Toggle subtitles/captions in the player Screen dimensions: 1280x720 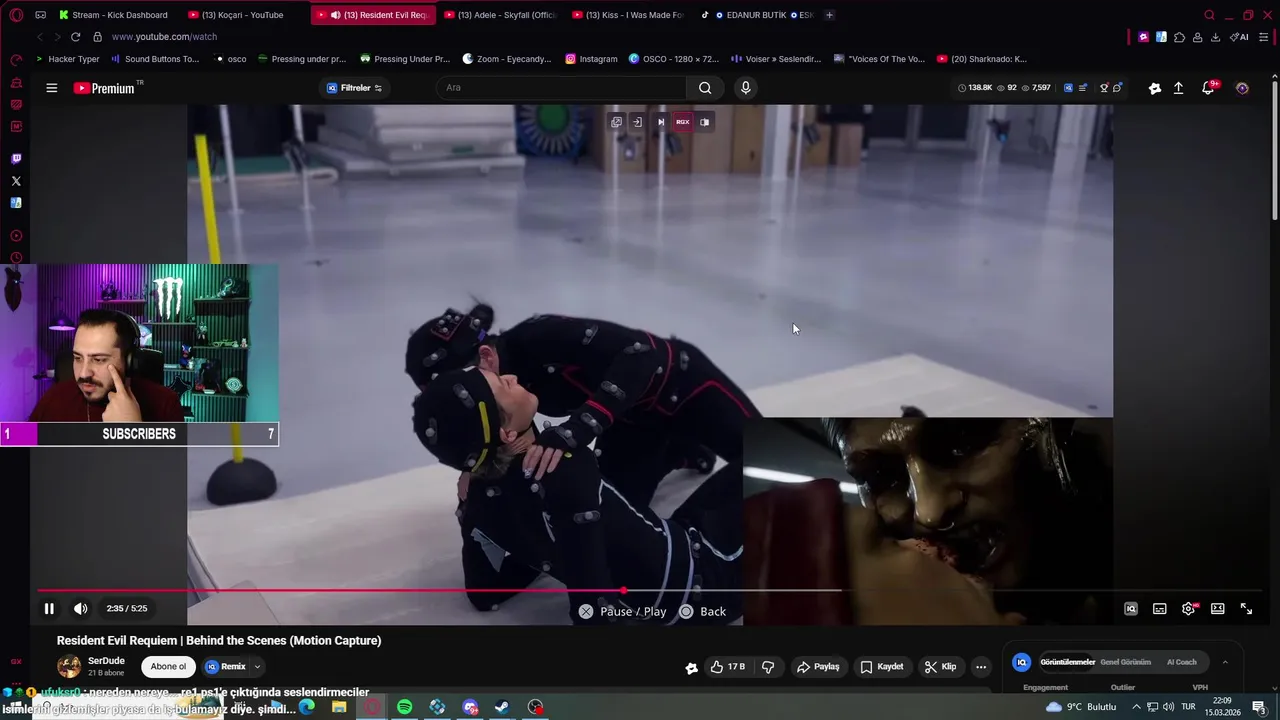(1159, 608)
